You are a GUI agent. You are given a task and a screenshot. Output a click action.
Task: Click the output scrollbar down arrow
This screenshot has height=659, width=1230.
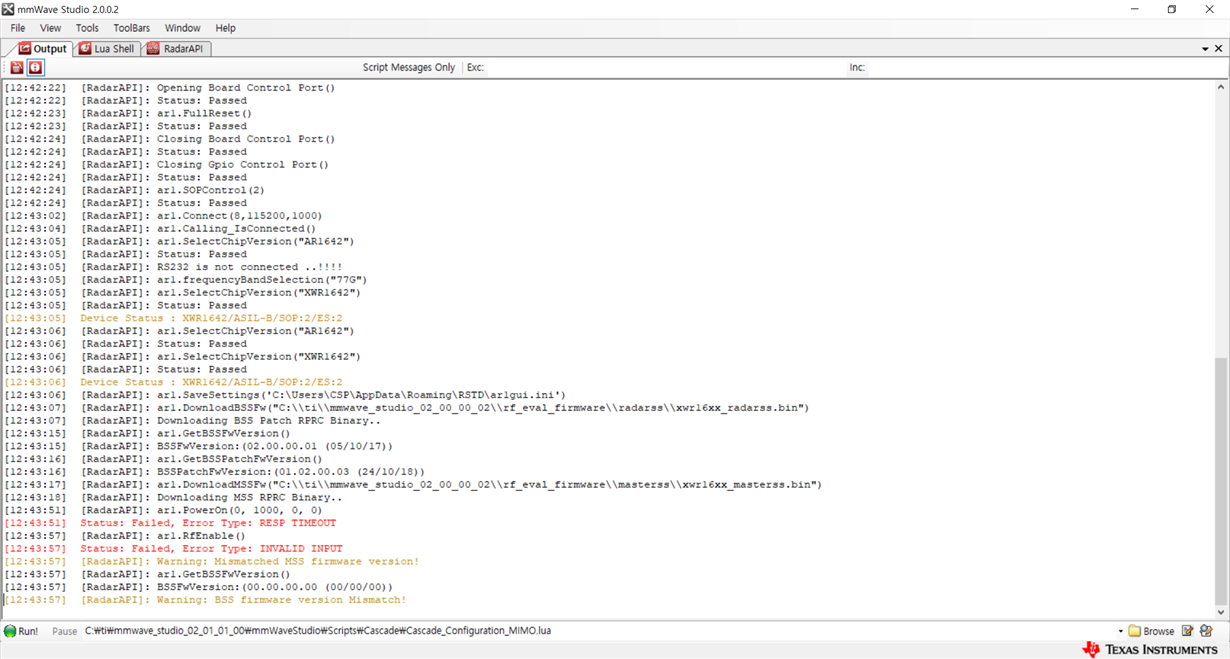(x=1221, y=612)
